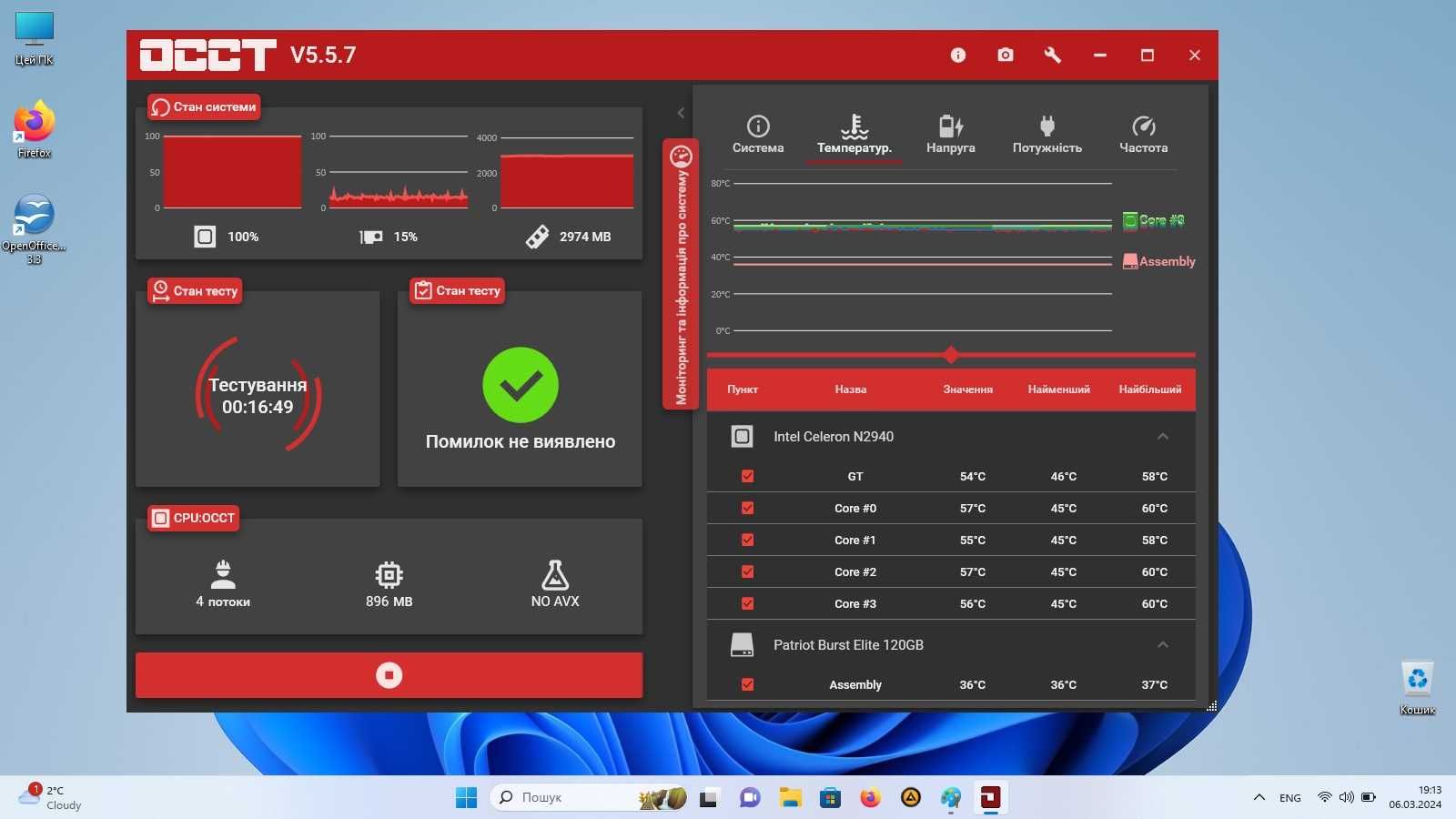Click Core #0 current value 57°C
Screen dimensions: 1456x819
pyautogui.click(x=972, y=508)
